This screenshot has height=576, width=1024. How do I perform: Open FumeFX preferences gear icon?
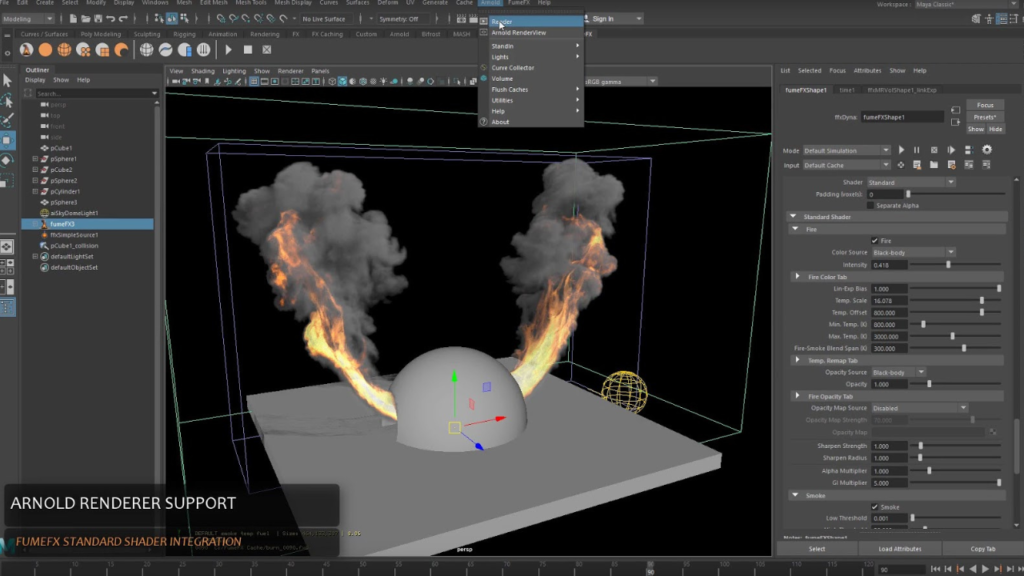[x=987, y=150]
